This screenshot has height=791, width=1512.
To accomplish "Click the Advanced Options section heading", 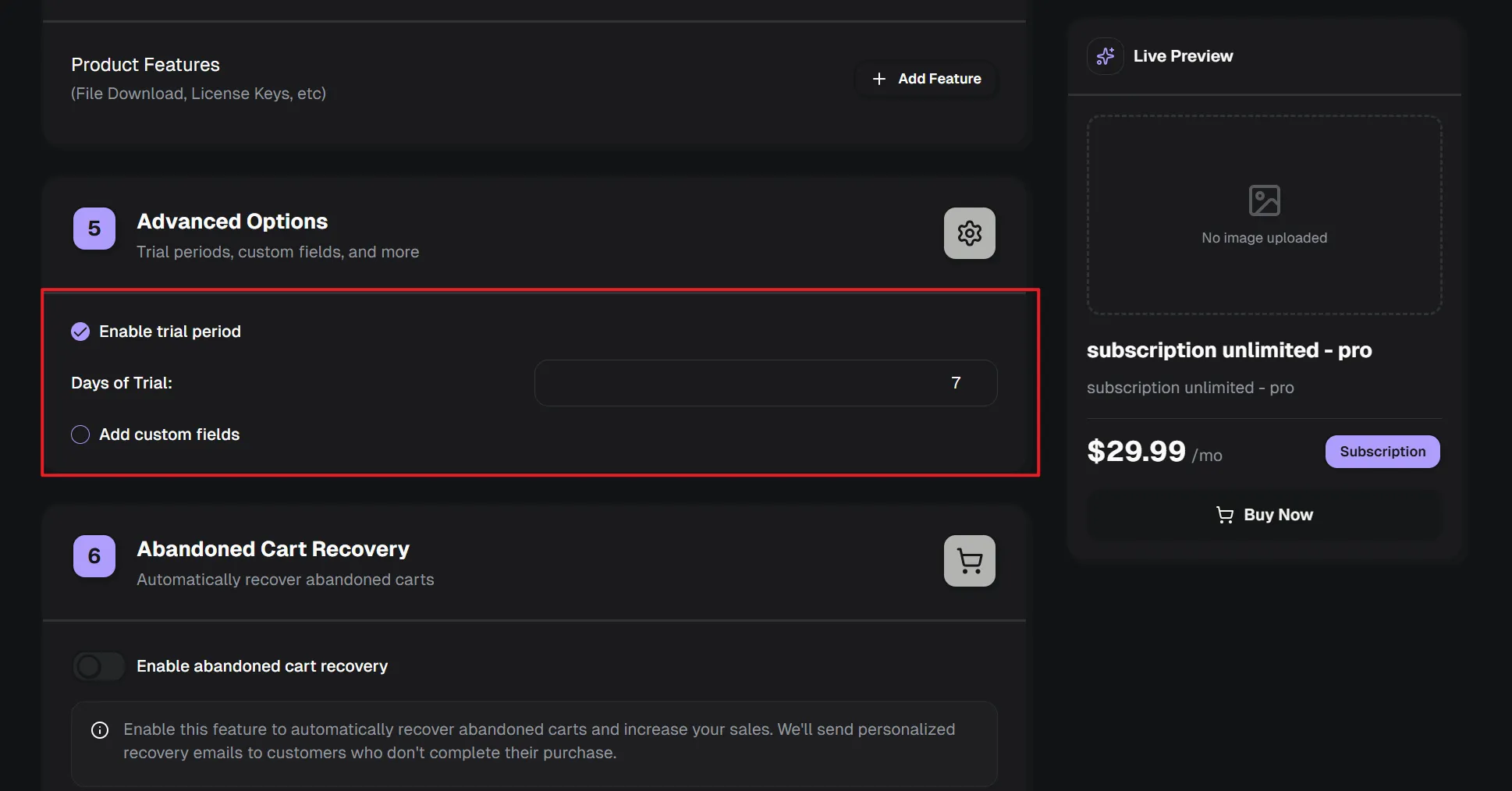I will tap(232, 222).
